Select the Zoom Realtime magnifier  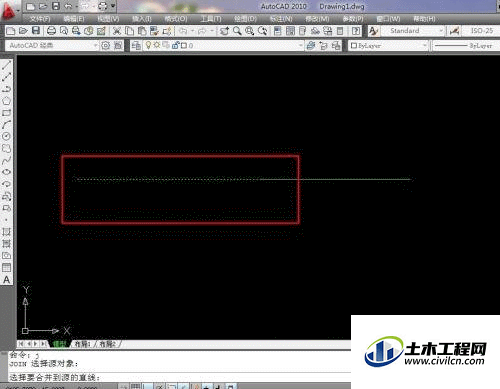click(x=237, y=31)
